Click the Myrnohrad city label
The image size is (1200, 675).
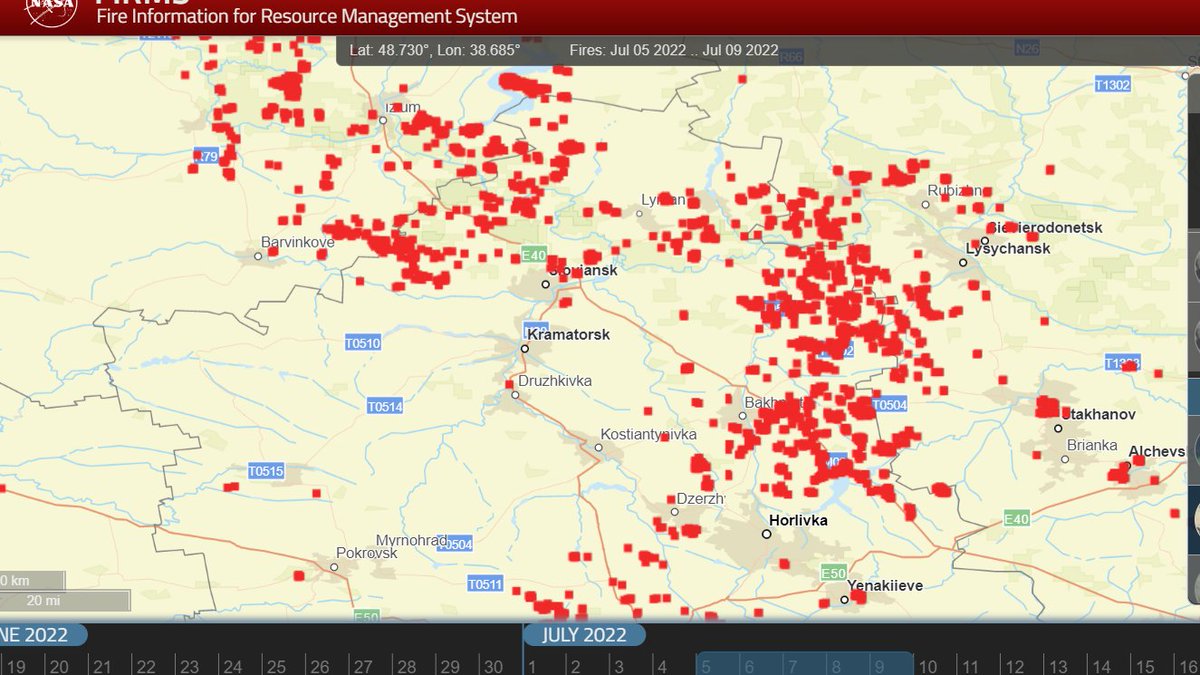[x=411, y=540]
